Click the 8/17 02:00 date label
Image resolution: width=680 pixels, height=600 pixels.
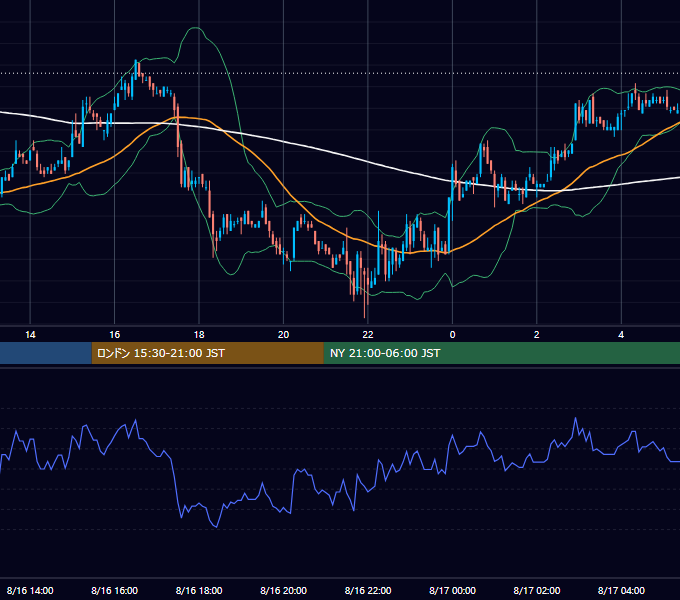click(536, 590)
